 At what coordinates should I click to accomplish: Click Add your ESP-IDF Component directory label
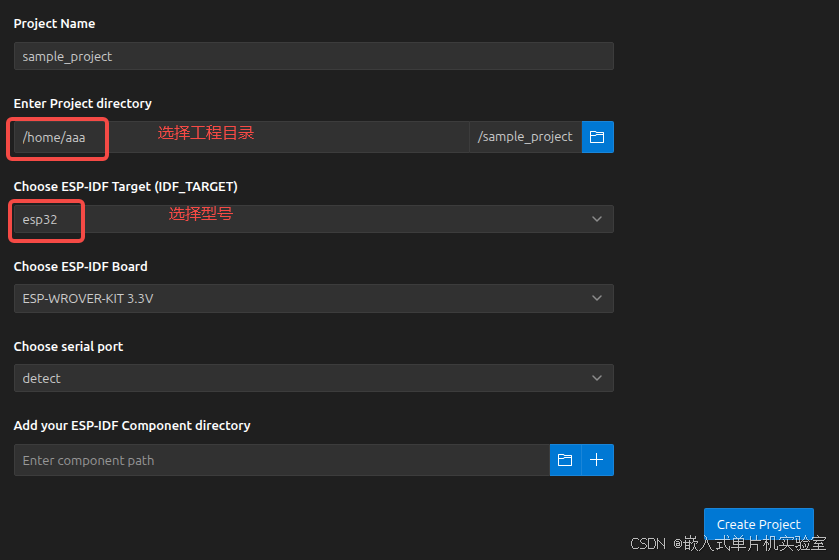pyautogui.click(x=132, y=425)
